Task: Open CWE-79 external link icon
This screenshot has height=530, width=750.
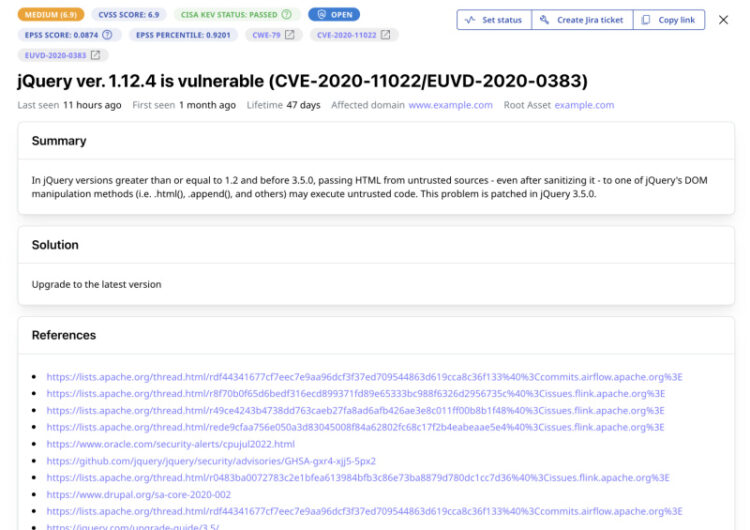Action: coord(289,35)
